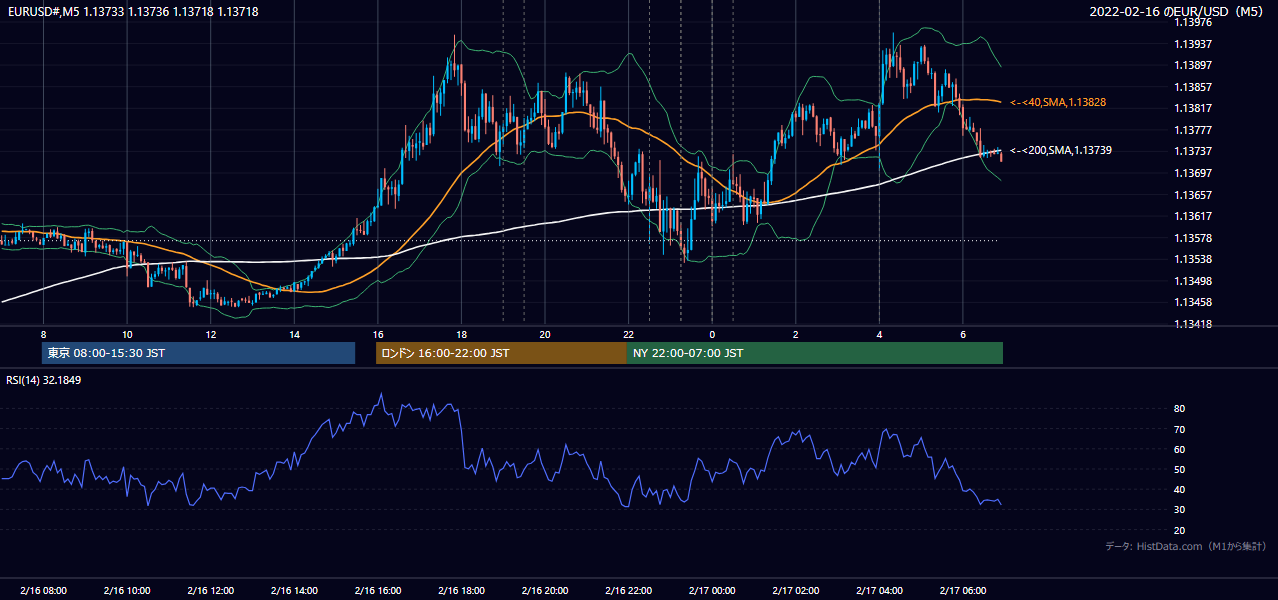
Task: Click the '<-<200,SMA,1.13739' white label
Action: (x=1060, y=150)
